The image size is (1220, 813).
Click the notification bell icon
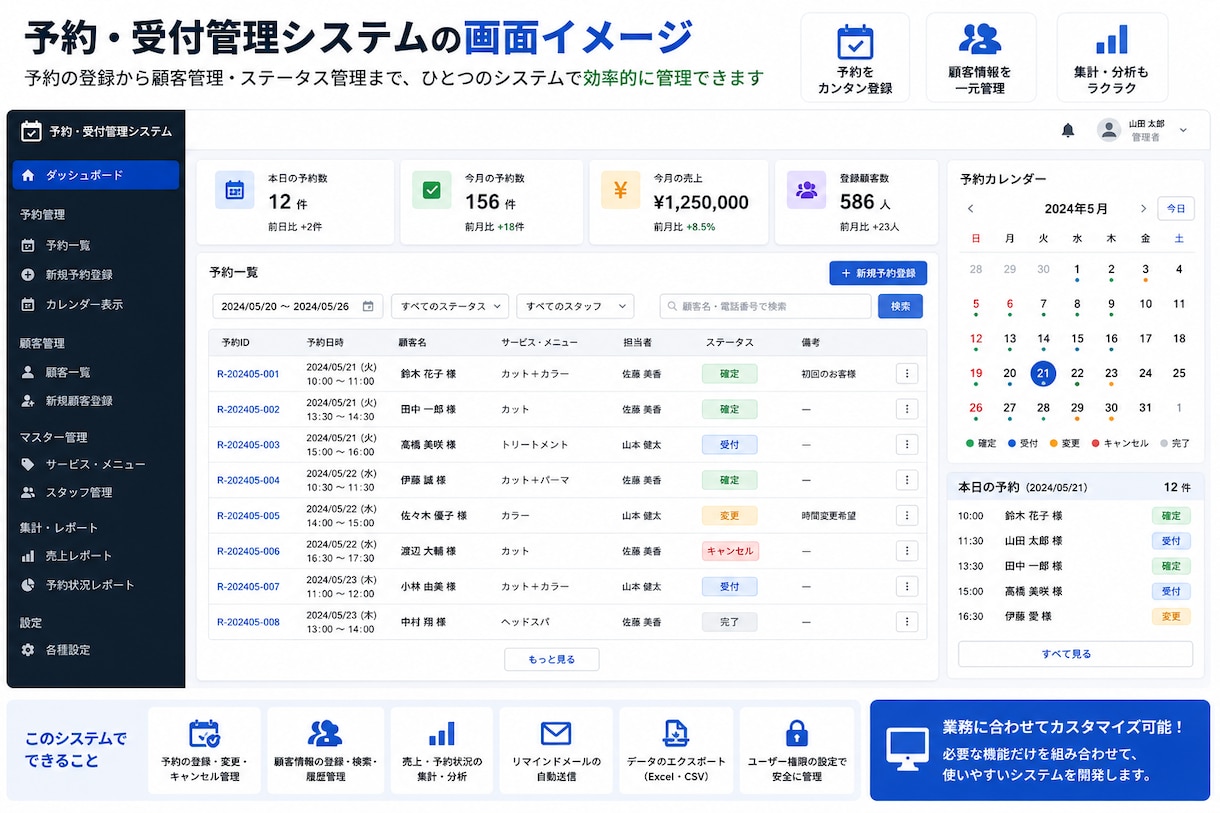pos(1068,130)
